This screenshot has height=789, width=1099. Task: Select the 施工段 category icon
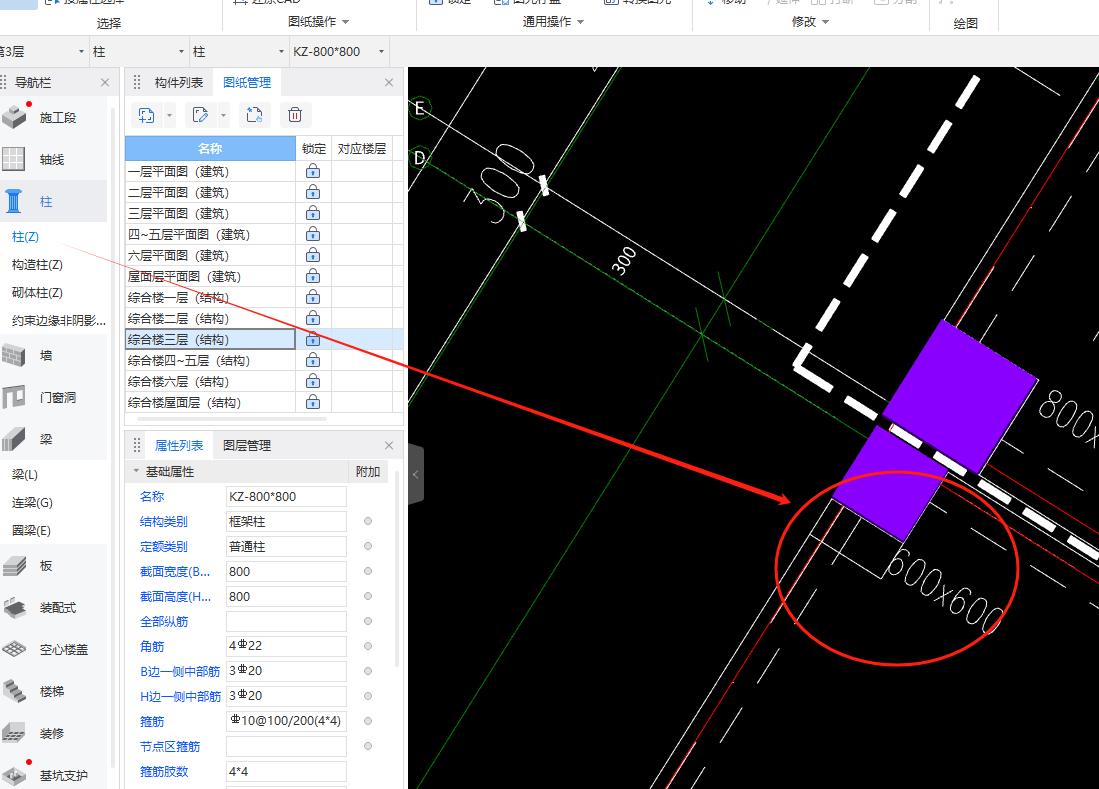(14, 117)
